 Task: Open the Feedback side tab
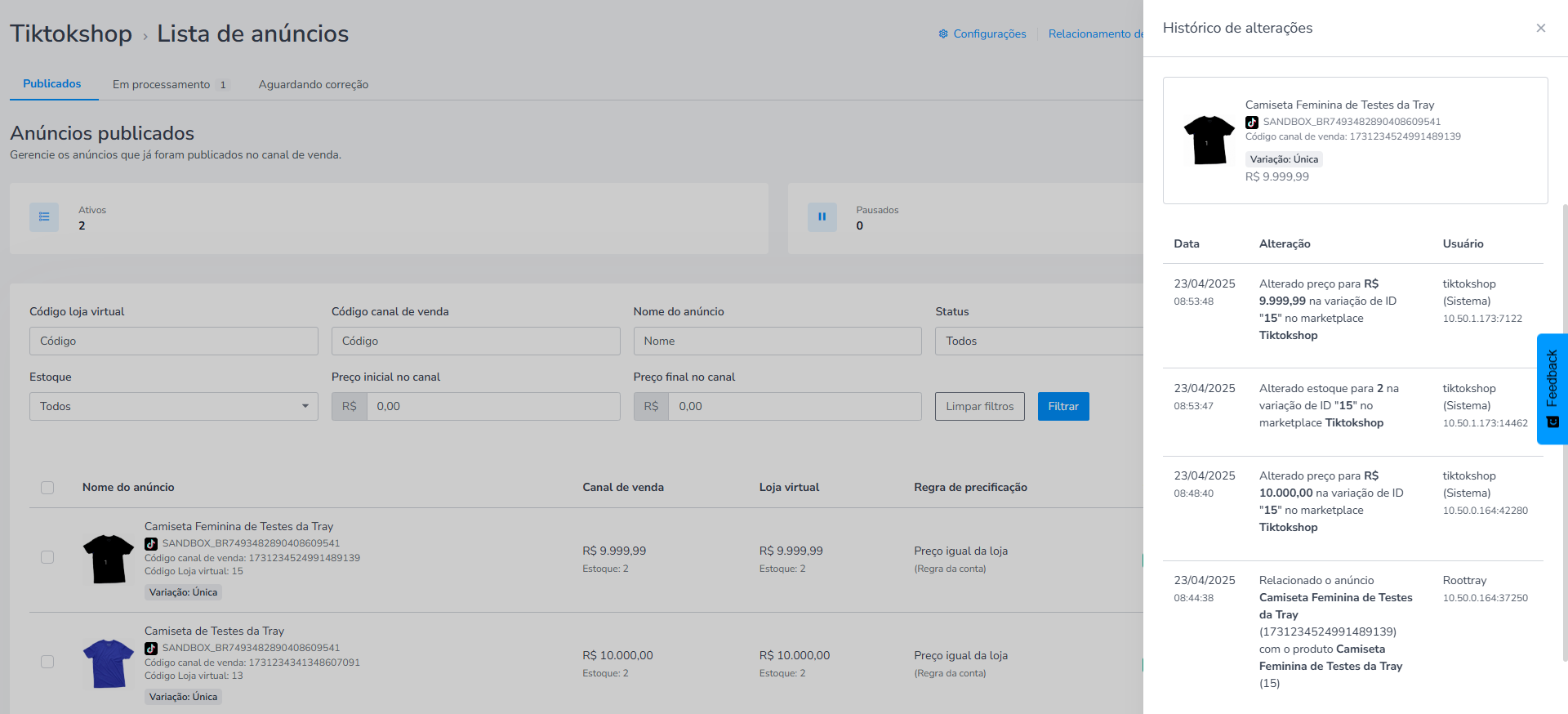[x=1552, y=389]
